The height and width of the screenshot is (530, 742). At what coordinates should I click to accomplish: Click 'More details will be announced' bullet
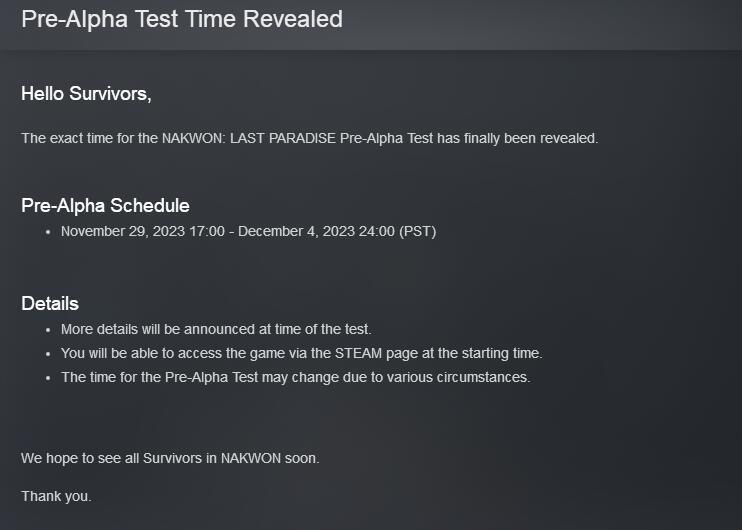point(216,329)
